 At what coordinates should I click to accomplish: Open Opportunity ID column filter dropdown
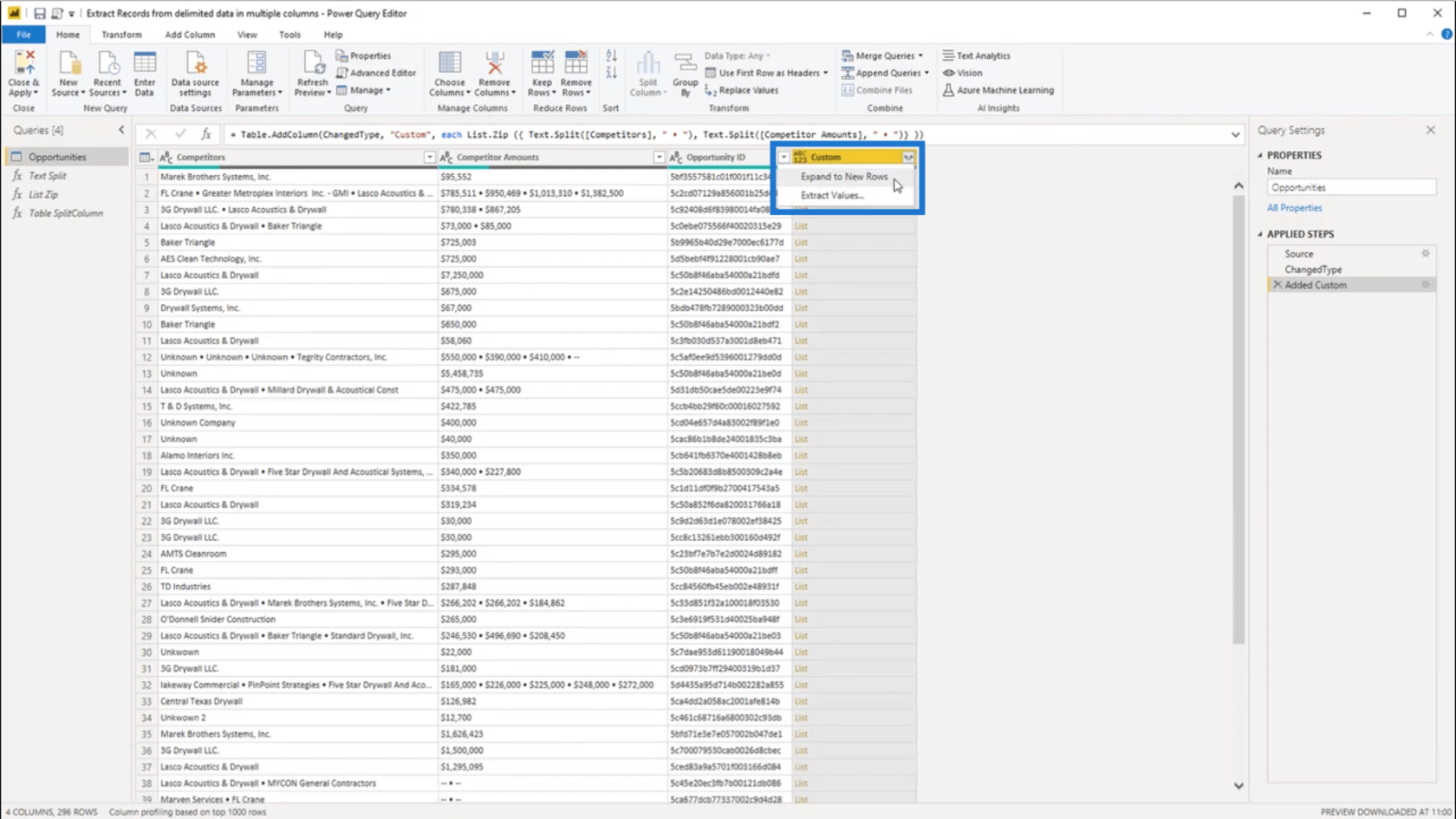pyautogui.click(x=783, y=157)
